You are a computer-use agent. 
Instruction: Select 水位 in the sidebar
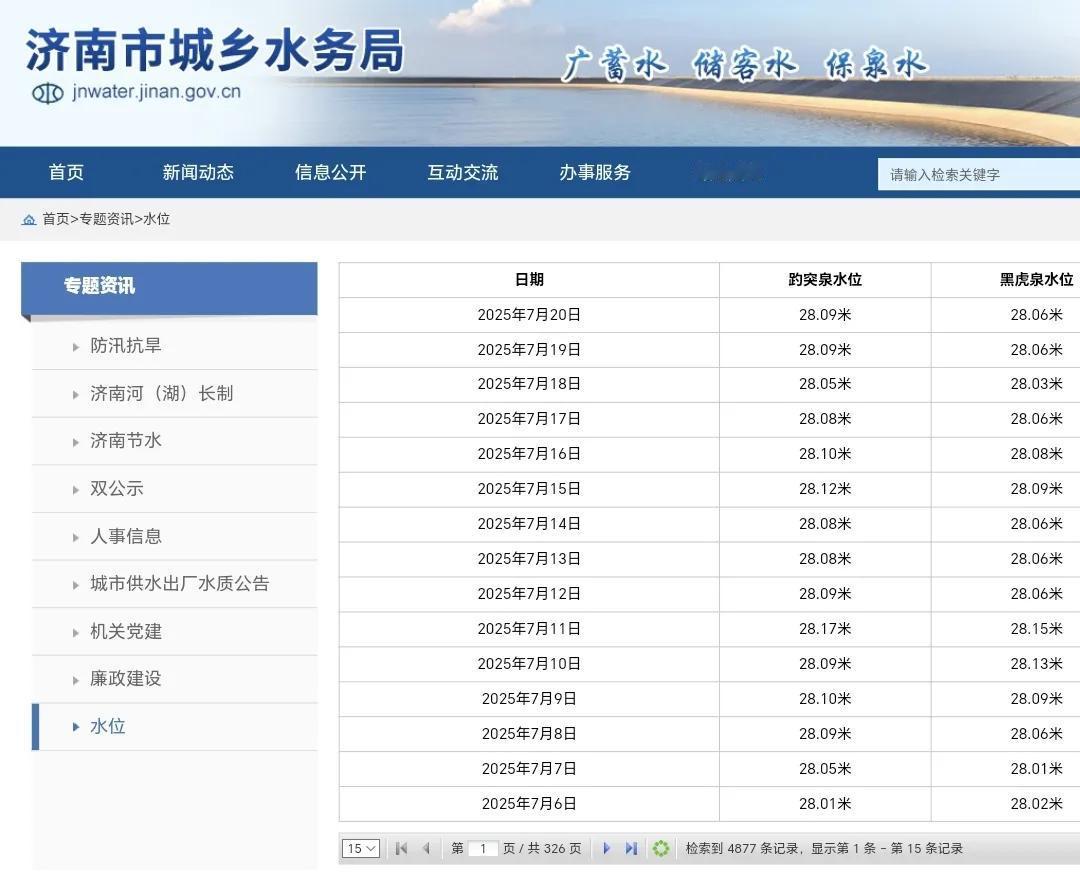pyautogui.click(x=107, y=727)
